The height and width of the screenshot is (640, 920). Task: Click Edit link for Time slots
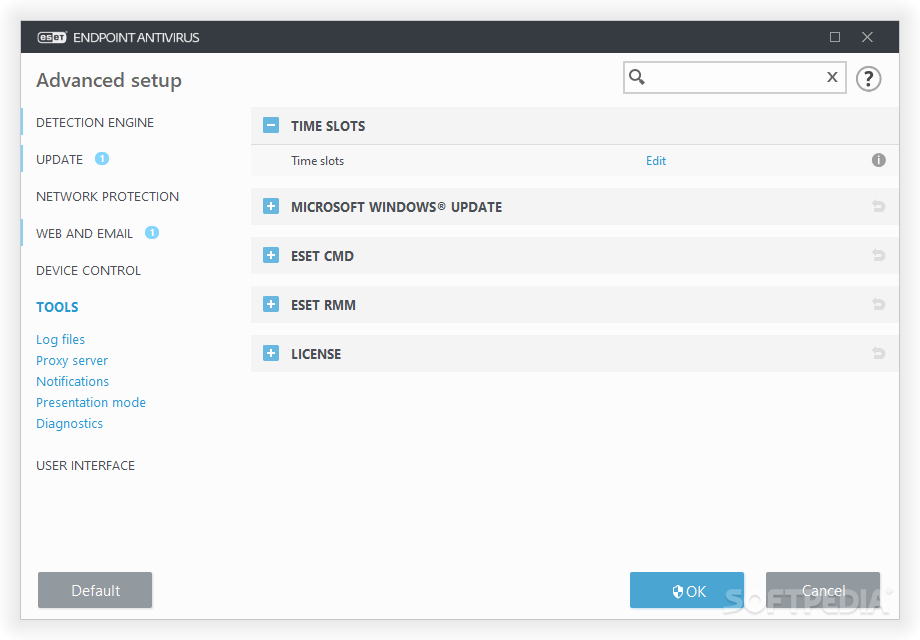(655, 161)
